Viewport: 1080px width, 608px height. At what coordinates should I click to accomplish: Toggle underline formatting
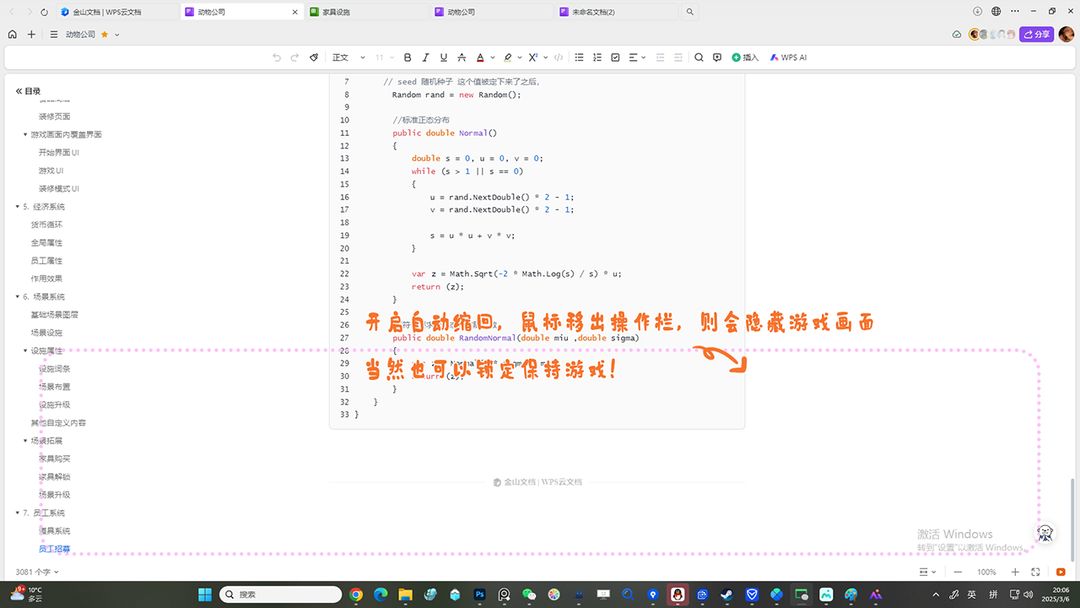(x=442, y=57)
